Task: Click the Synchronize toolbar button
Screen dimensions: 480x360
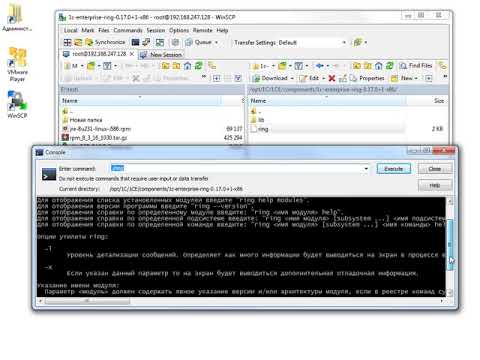Action: click(106, 42)
